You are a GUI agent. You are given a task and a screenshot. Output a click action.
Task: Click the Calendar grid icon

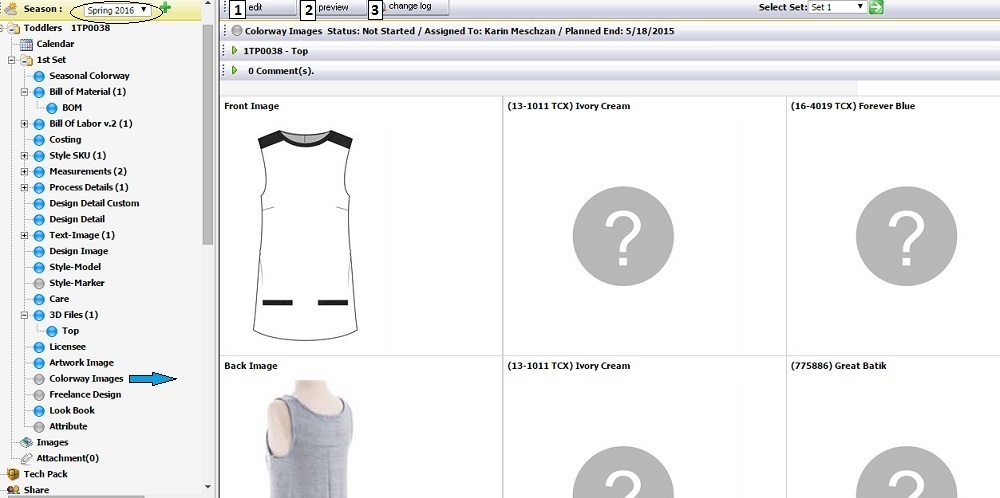26,44
